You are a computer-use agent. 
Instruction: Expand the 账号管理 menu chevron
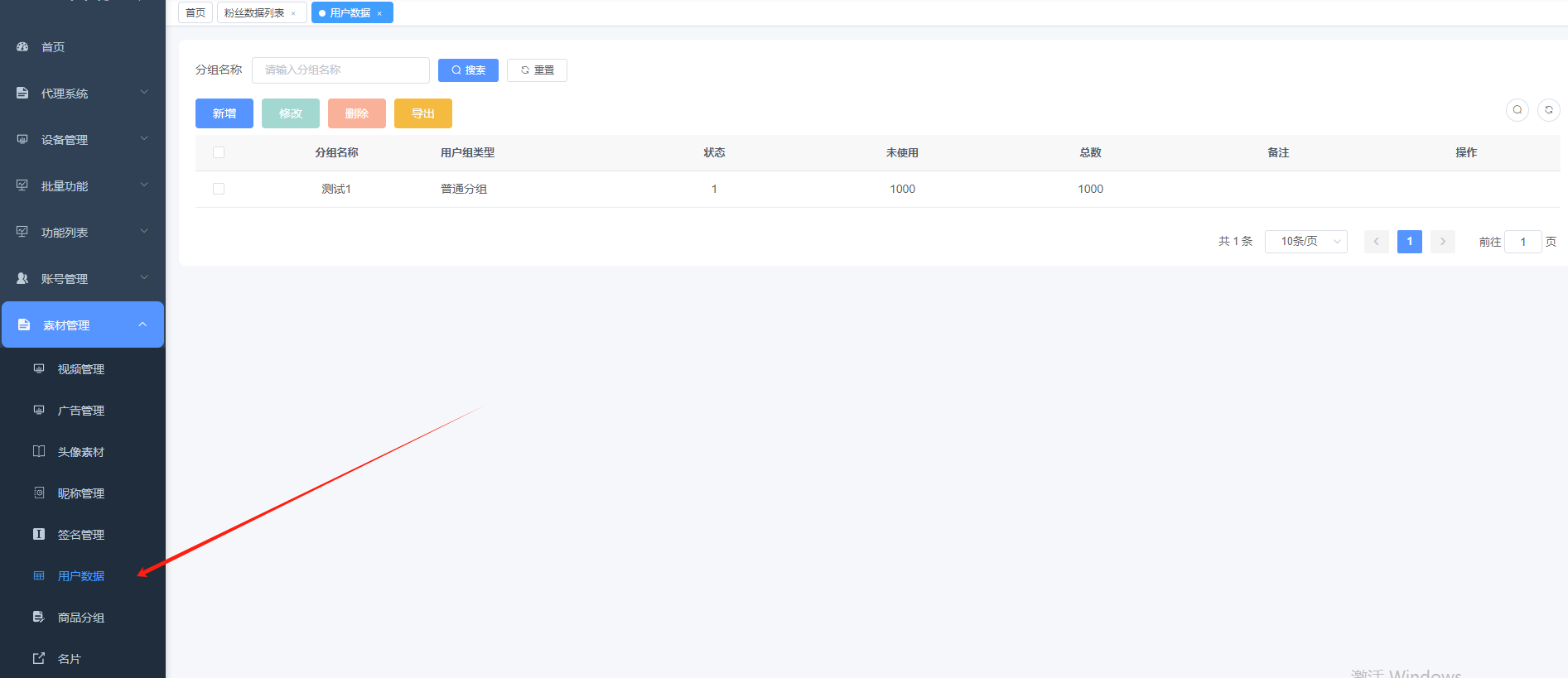pyautogui.click(x=144, y=277)
